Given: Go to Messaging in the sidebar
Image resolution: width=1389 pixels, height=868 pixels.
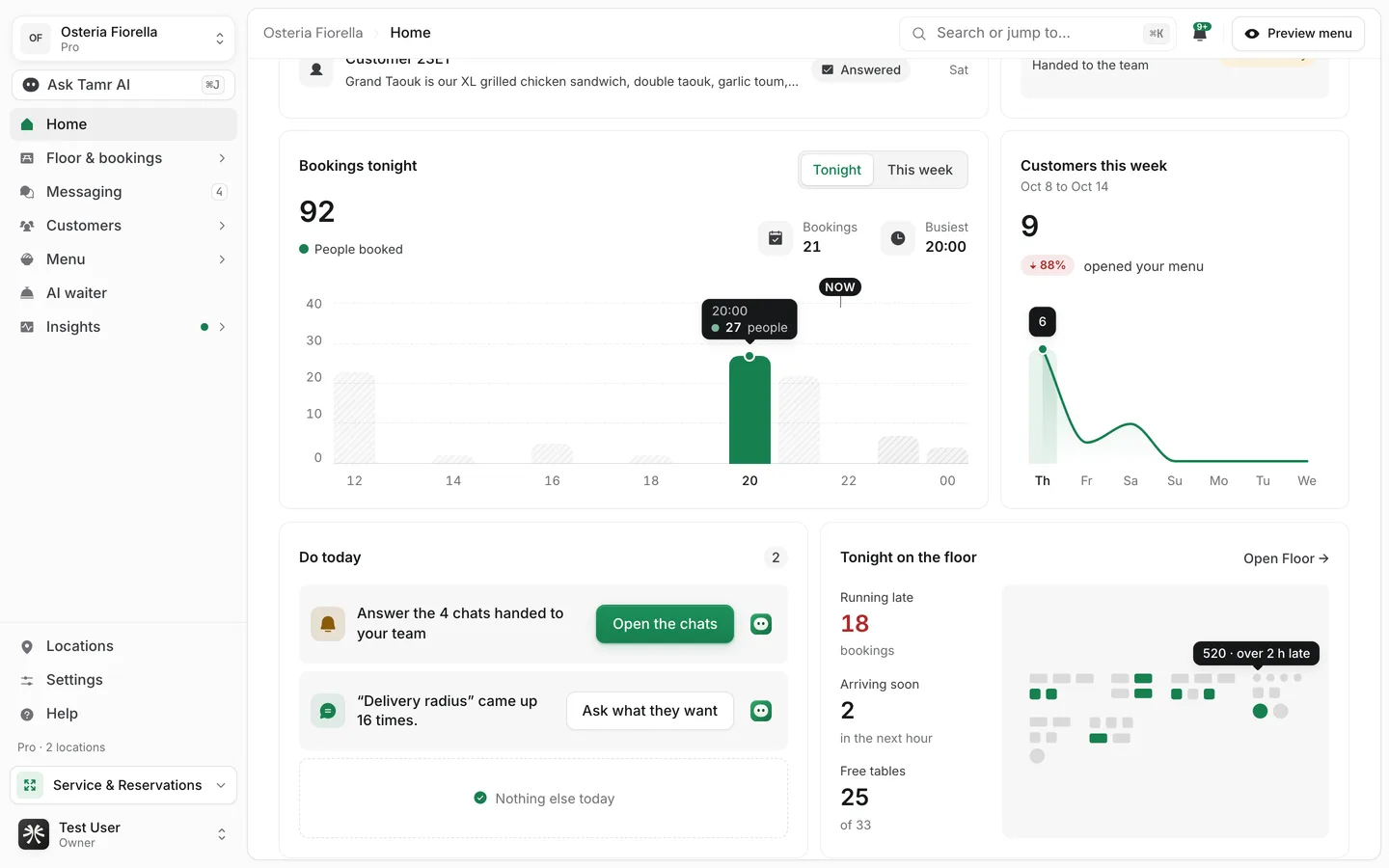Looking at the screenshot, I should point(123,192).
